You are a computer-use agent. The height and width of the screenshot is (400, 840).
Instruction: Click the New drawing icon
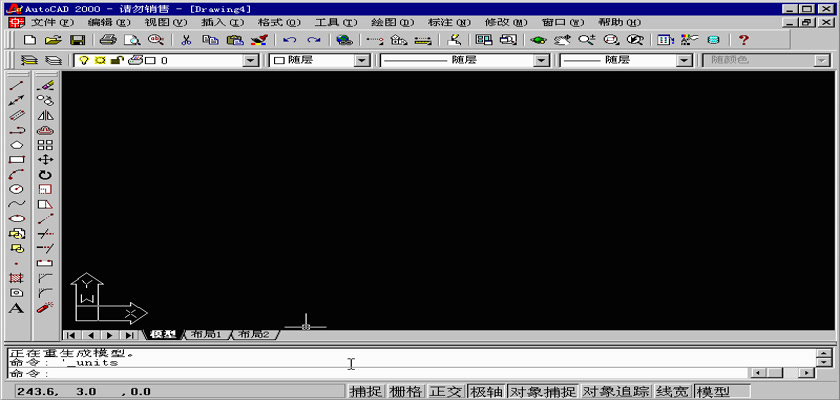coord(31,40)
